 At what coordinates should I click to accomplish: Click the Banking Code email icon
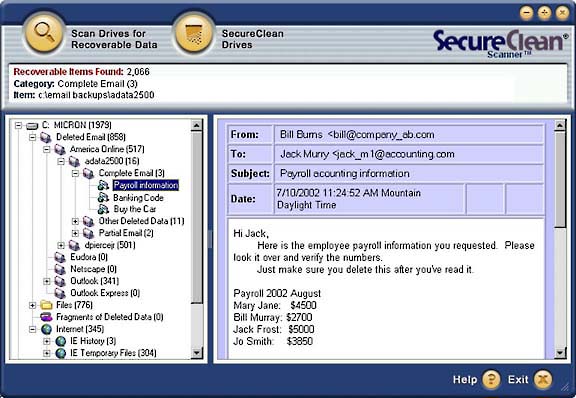[x=103, y=198]
